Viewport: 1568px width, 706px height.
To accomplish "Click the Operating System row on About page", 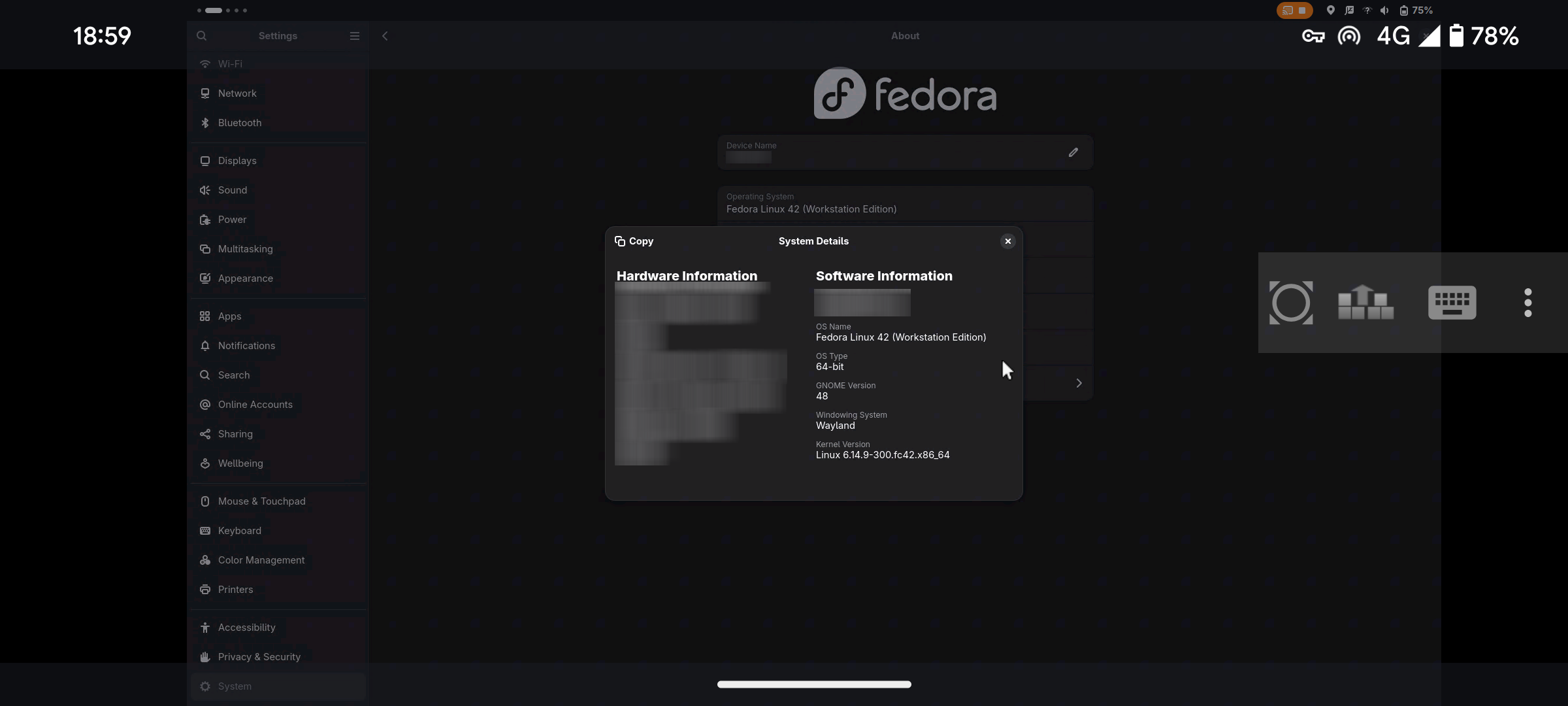I will [x=906, y=203].
